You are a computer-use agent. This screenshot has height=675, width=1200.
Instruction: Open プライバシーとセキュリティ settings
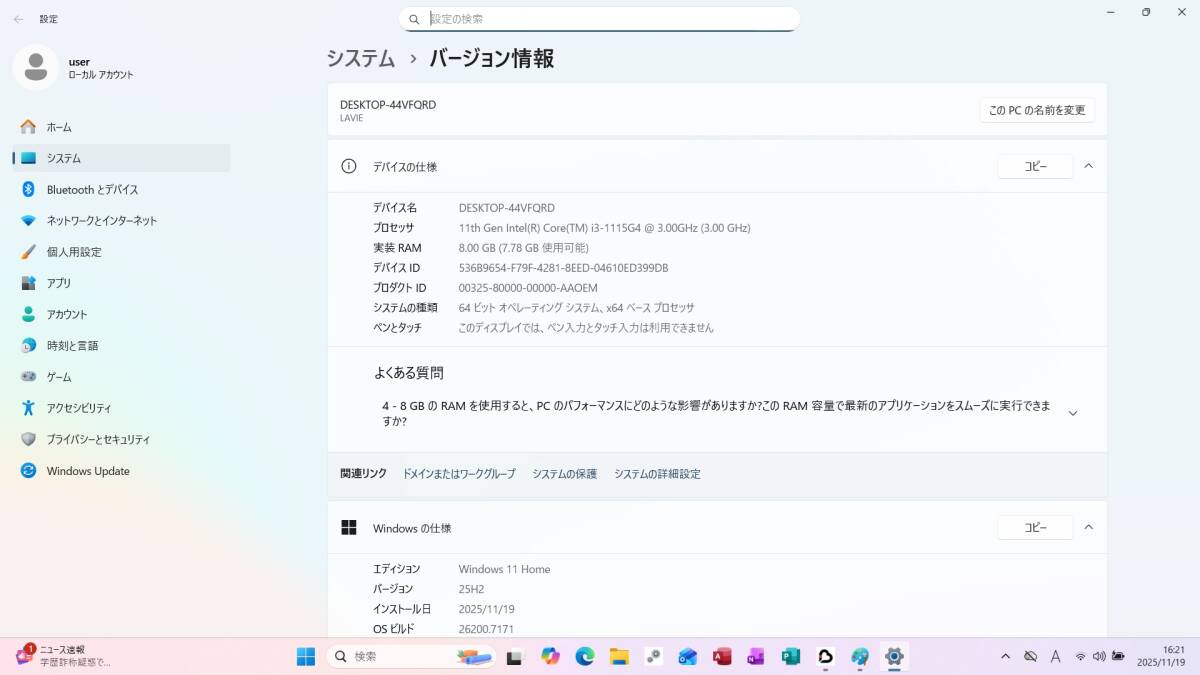[x=98, y=439]
